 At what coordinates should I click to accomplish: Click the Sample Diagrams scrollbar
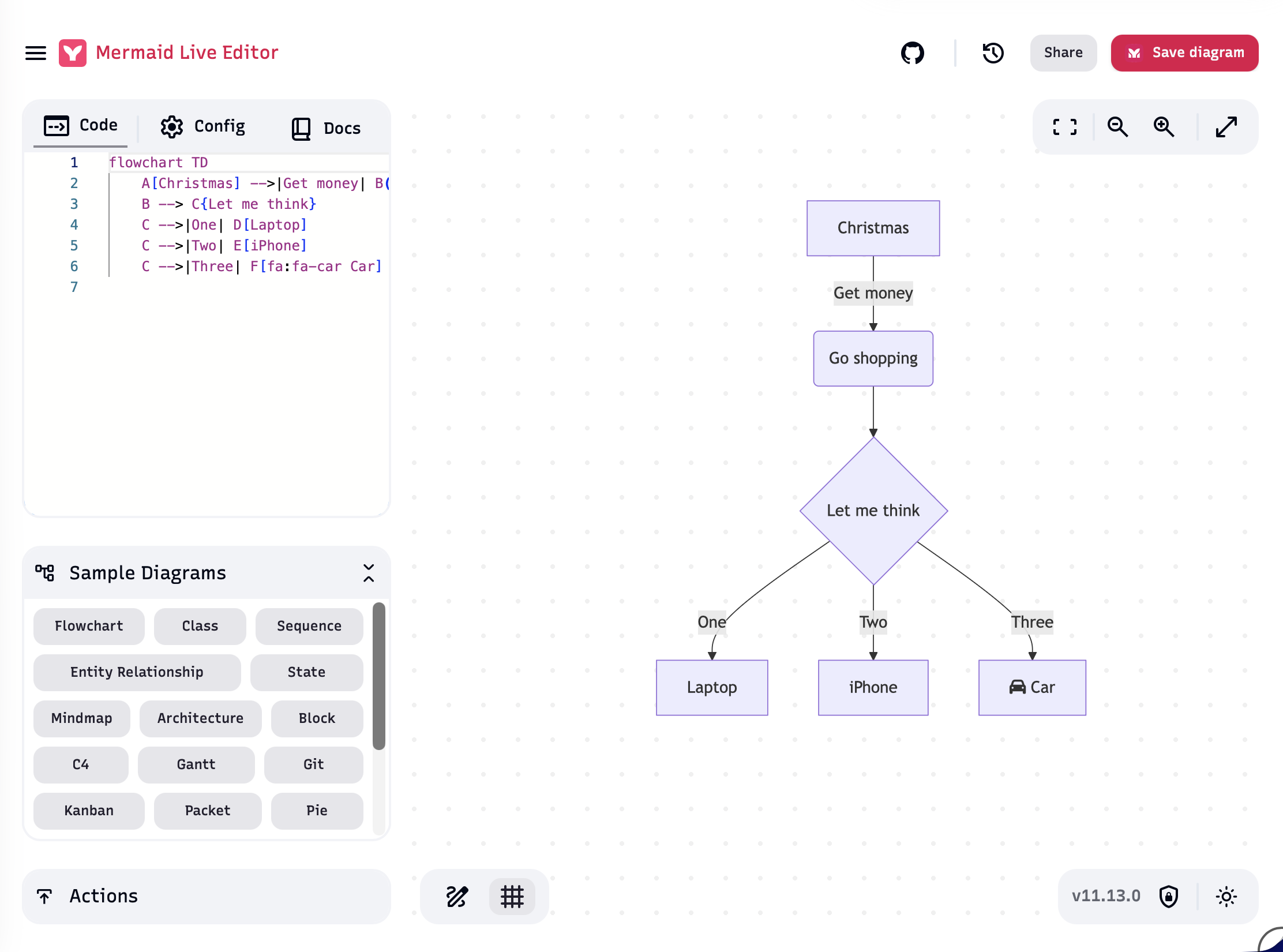[x=378, y=676]
